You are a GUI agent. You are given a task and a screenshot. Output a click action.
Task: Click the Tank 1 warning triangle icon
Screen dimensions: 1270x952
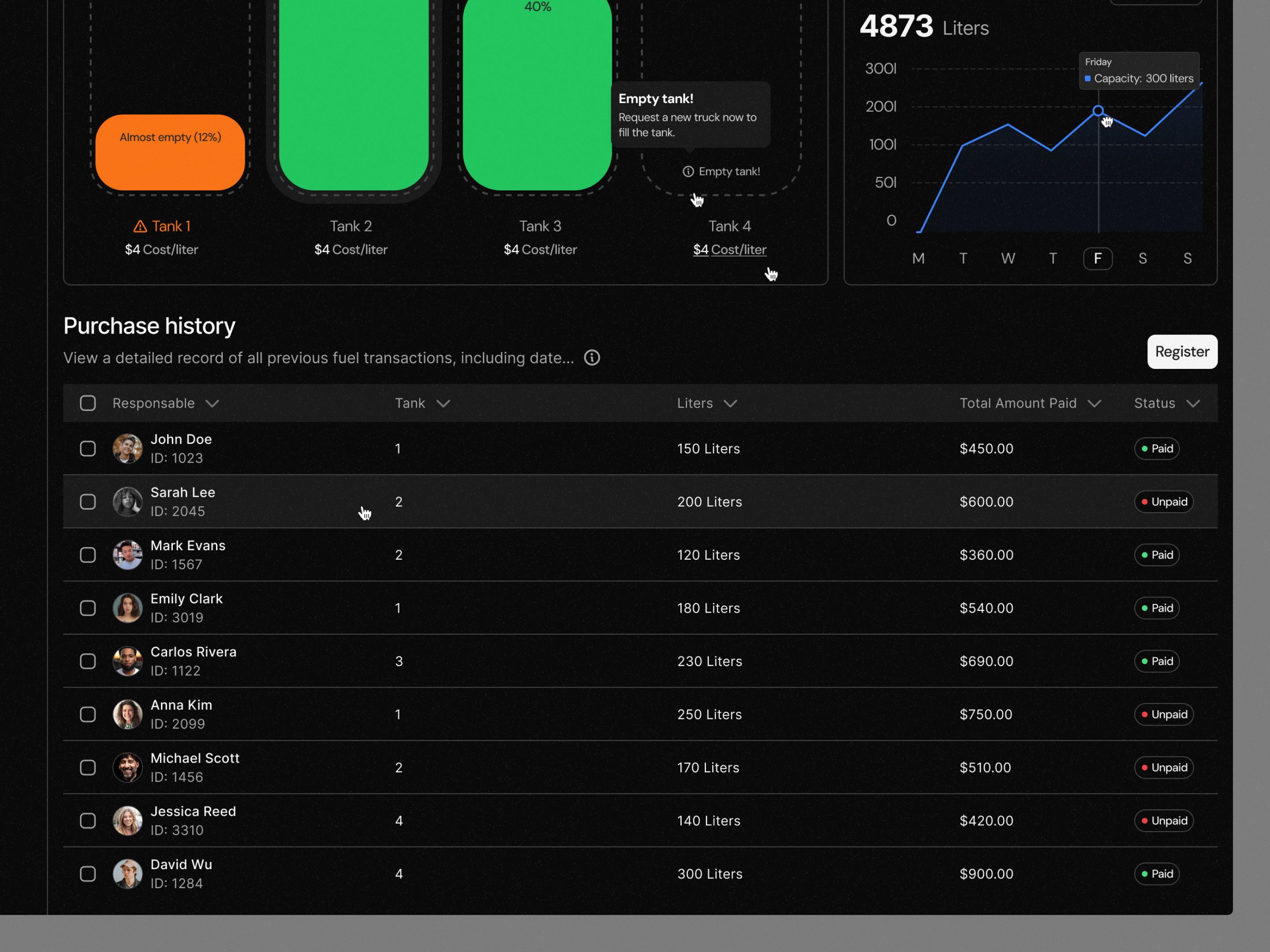coord(140,227)
